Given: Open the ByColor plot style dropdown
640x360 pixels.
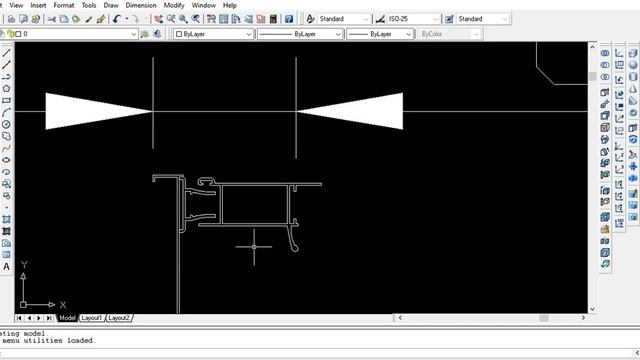Looking at the screenshot, I should 476,34.
